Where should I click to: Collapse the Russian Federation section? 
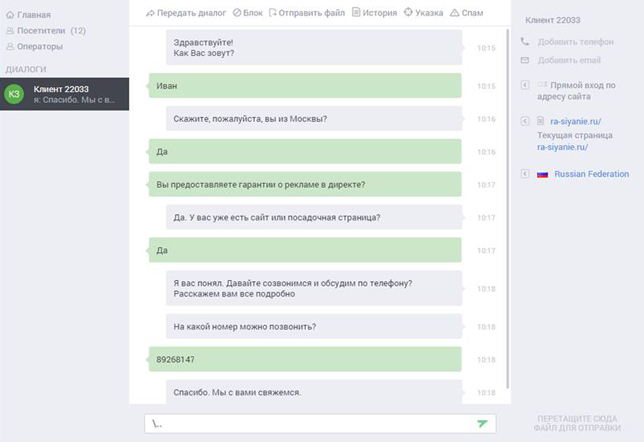(x=525, y=174)
